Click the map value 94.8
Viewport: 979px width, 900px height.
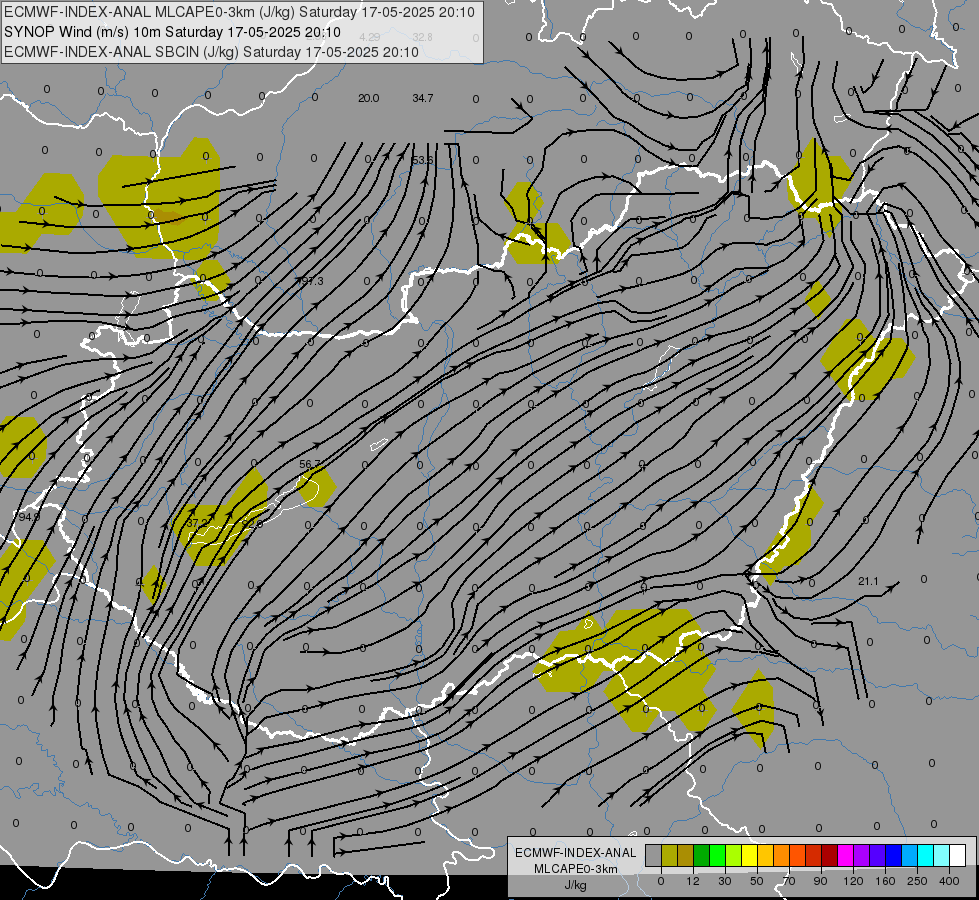tap(29, 517)
